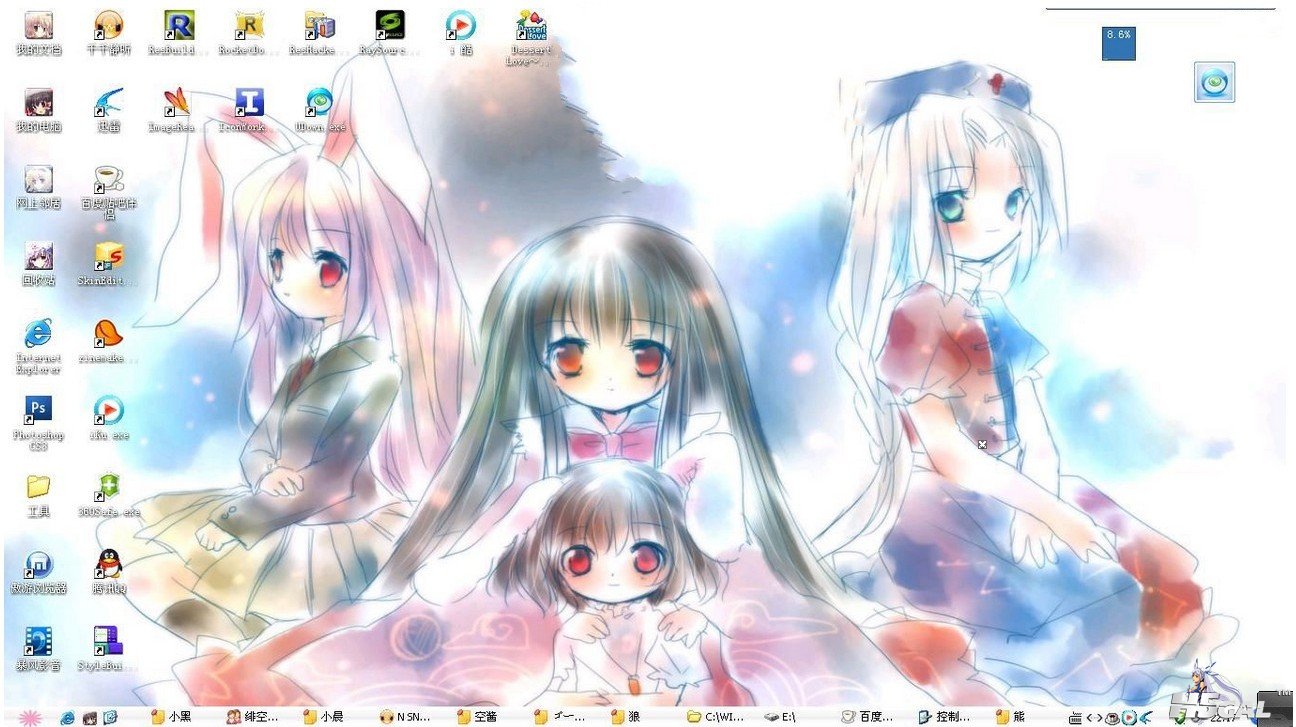Image resolution: width=1296 pixels, height=727 pixels.
Task: Click the blue 8.6% usage widget
Action: [1119, 43]
